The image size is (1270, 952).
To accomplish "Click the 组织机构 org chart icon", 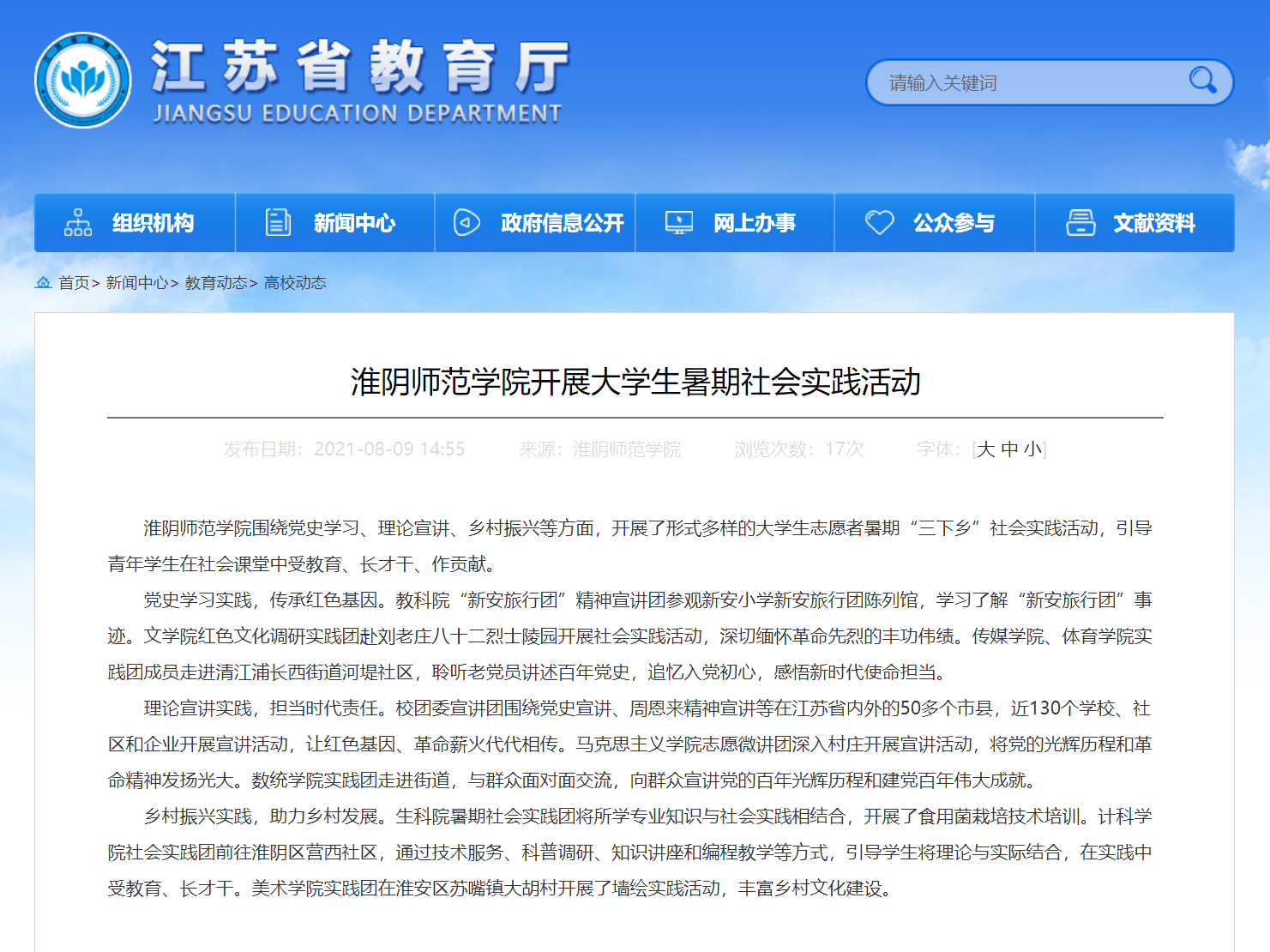I will pyautogui.click(x=78, y=223).
